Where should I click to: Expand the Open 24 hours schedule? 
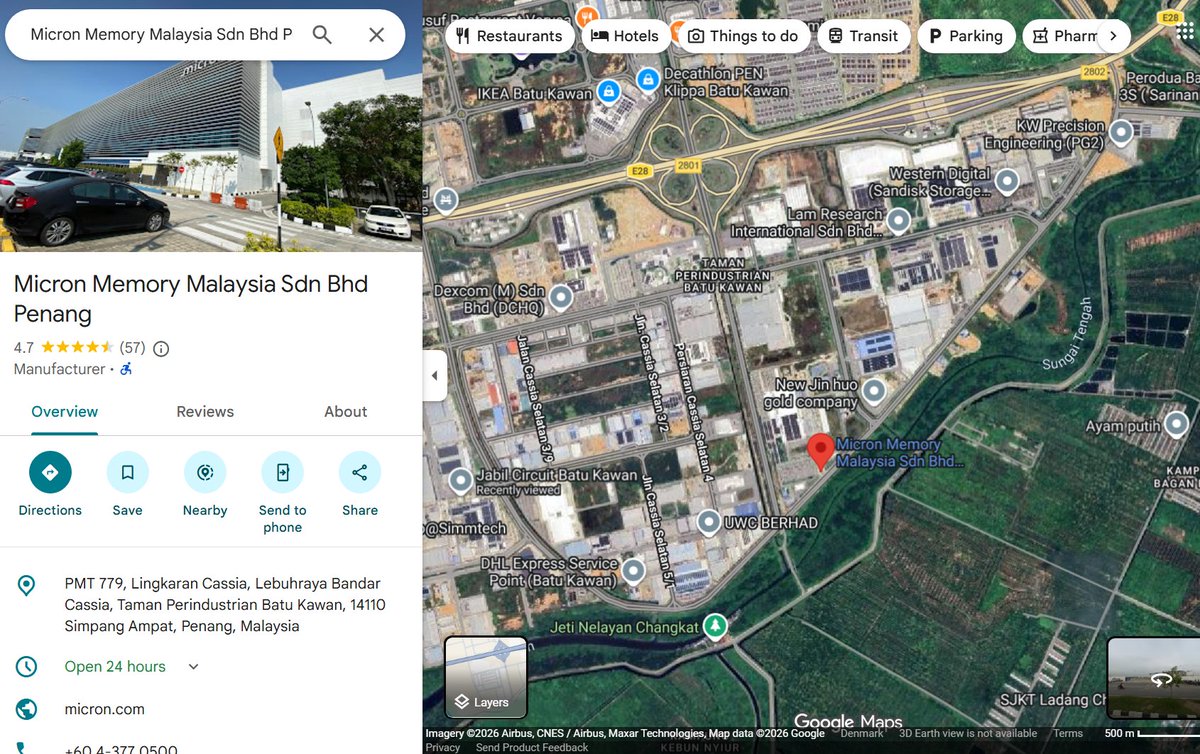[194, 667]
